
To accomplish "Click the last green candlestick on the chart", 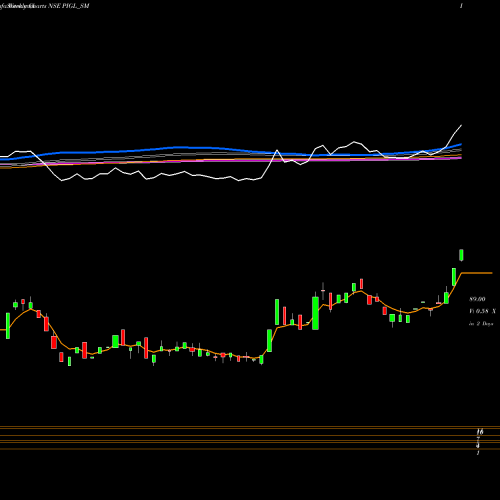I will [462, 255].
